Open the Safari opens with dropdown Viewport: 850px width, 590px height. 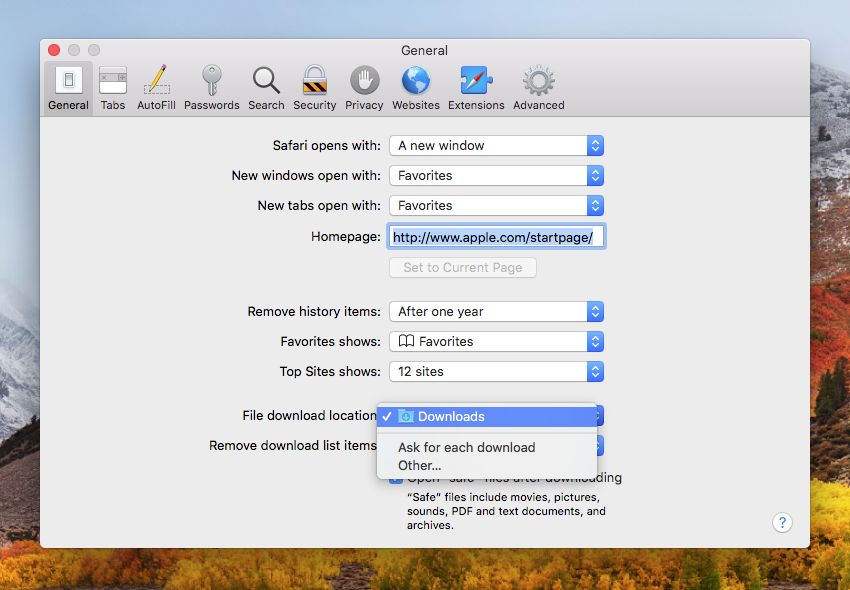coord(496,145)
